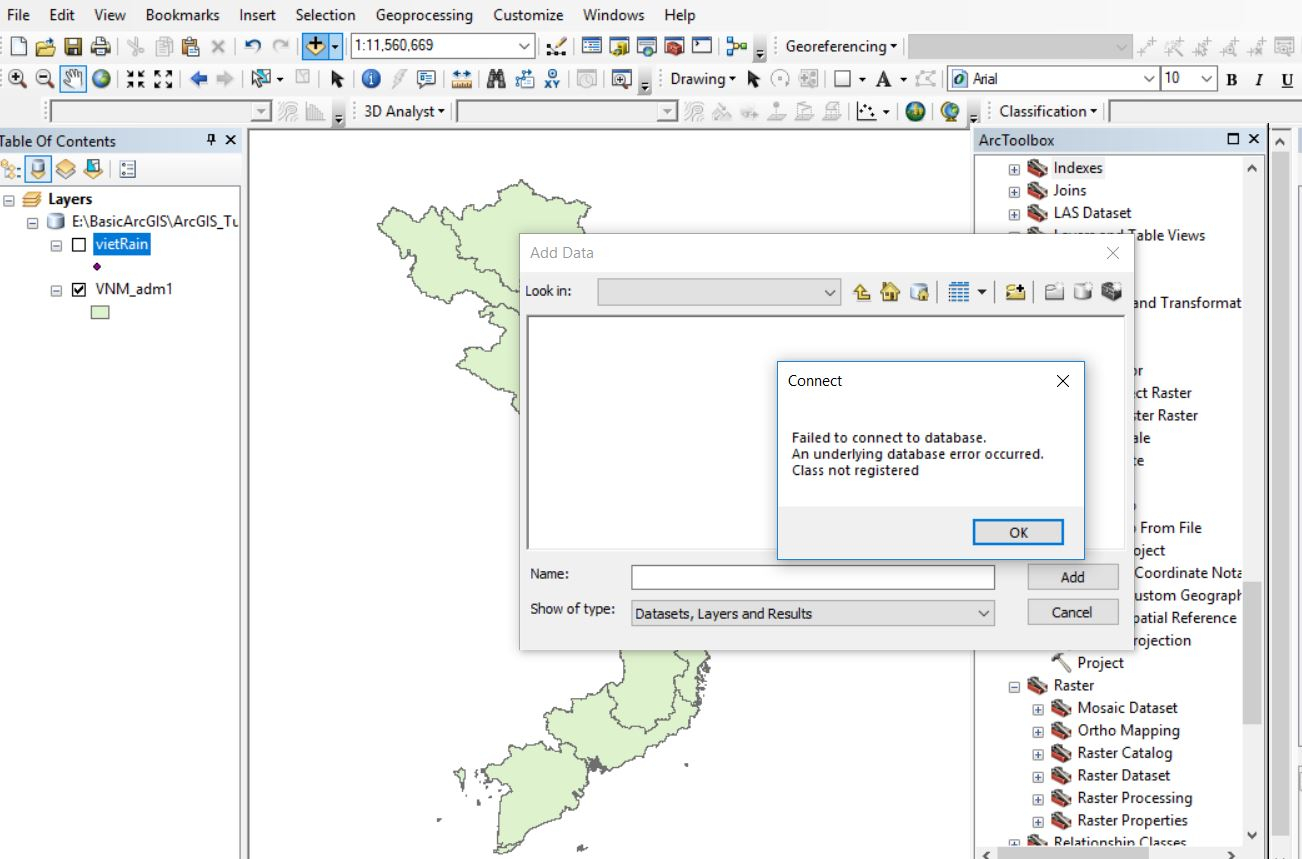This screenshot has width=1302, height=859.
Task: Click the Go To XY icon
Action: tap(552, 79)
